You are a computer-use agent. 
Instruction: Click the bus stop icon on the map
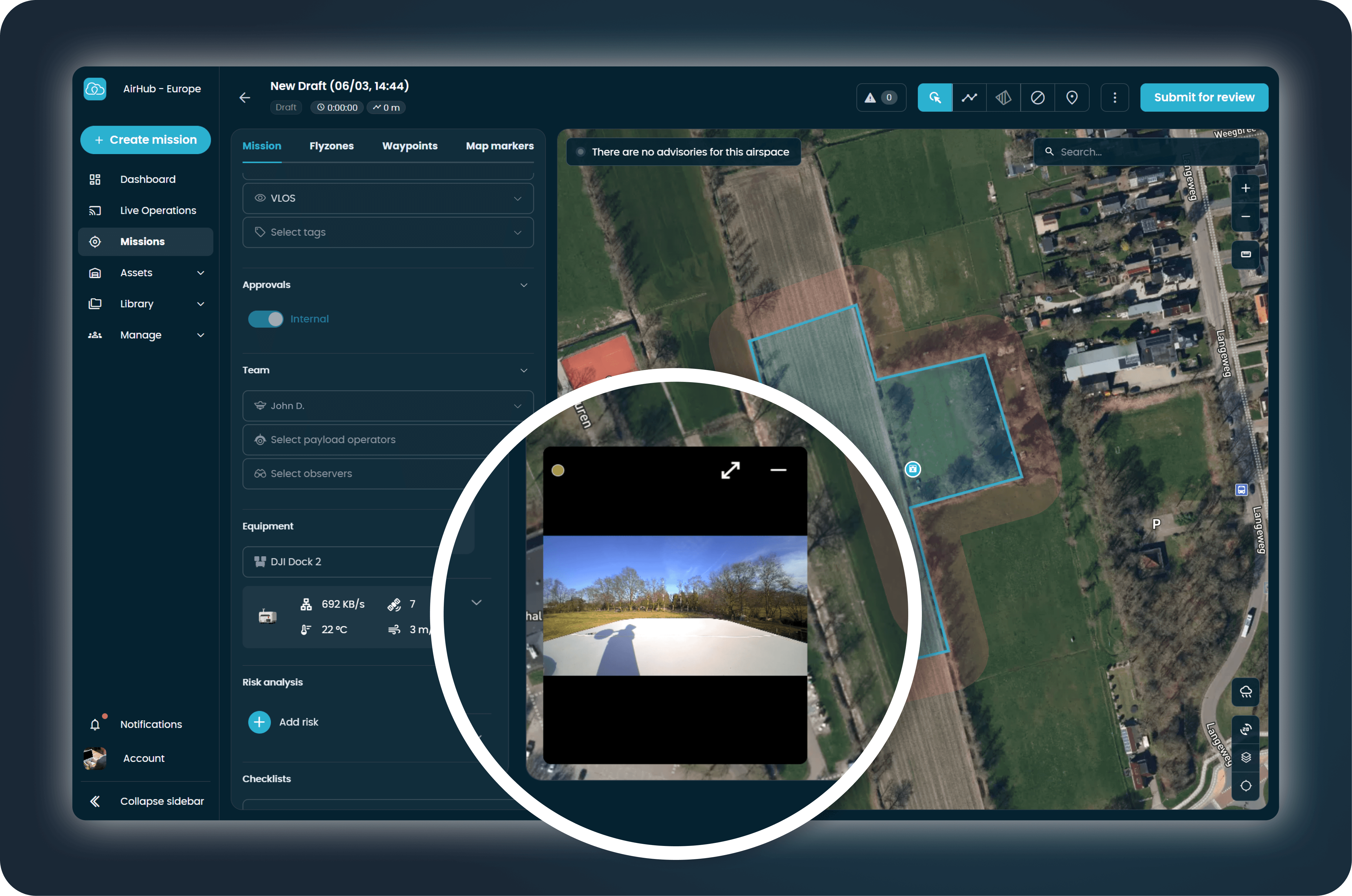click(1241, 490)
